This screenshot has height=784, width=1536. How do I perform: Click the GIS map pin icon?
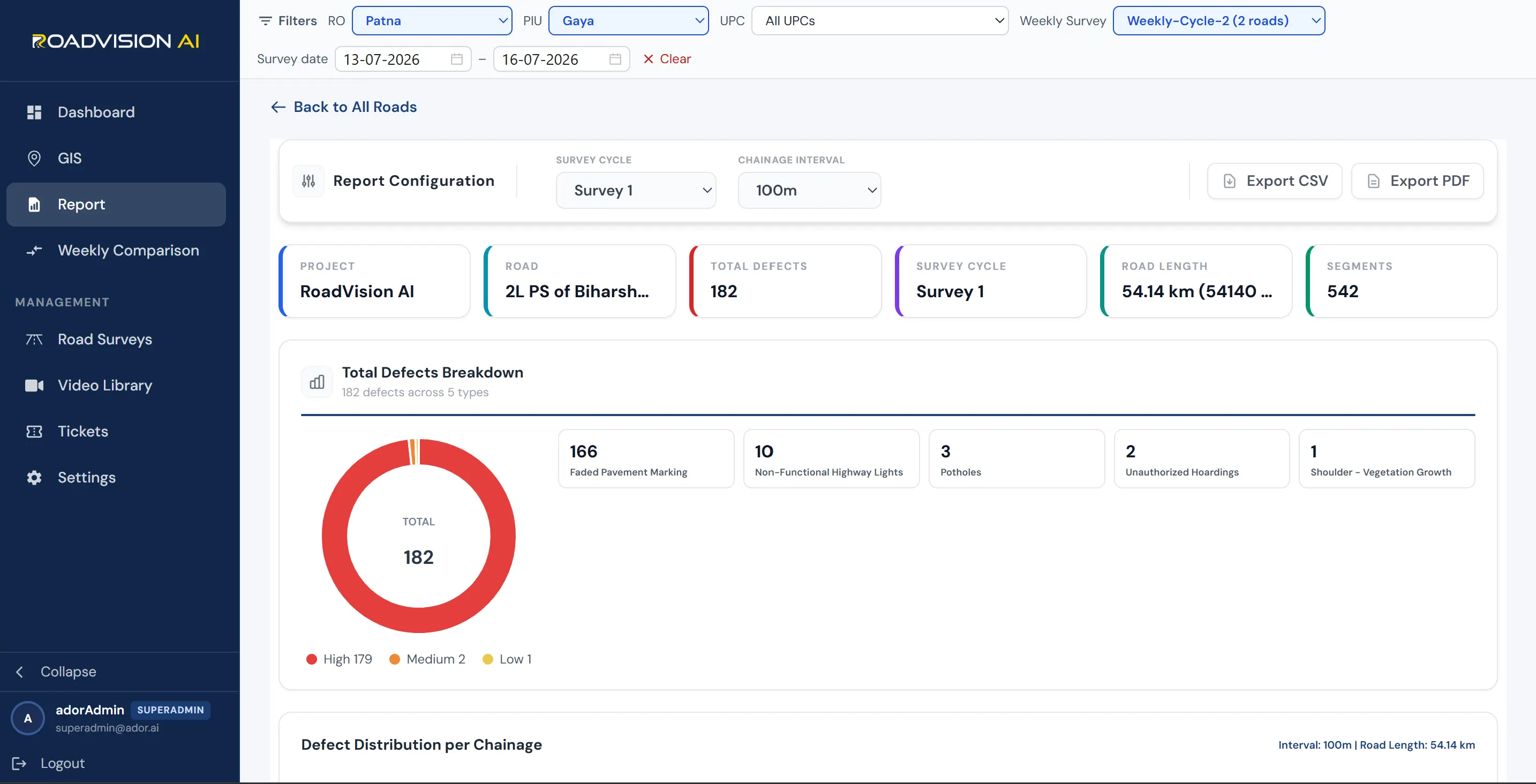tap(34, 158)
